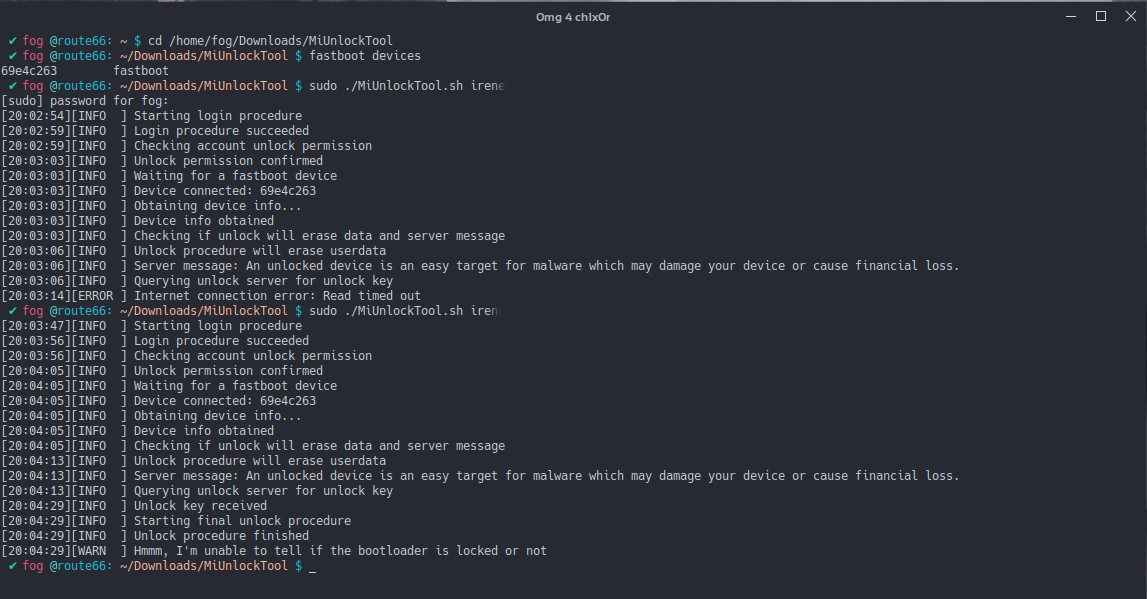Maximize the terminal window
Image resolution: width=1147 pixels, height=599 pixels.
click(1101, 16)
